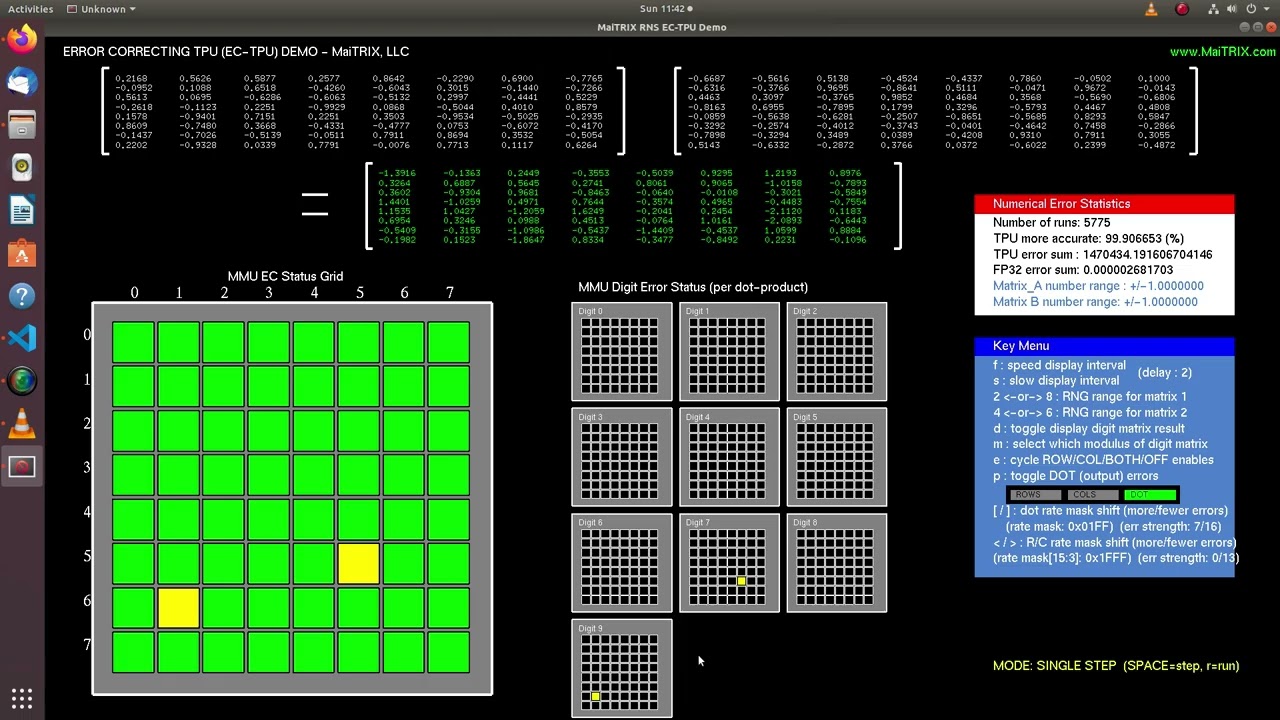Click 'toggle display digit matrix result' entry
The width and height of the screenshot is (1280, 720).
1089,429
